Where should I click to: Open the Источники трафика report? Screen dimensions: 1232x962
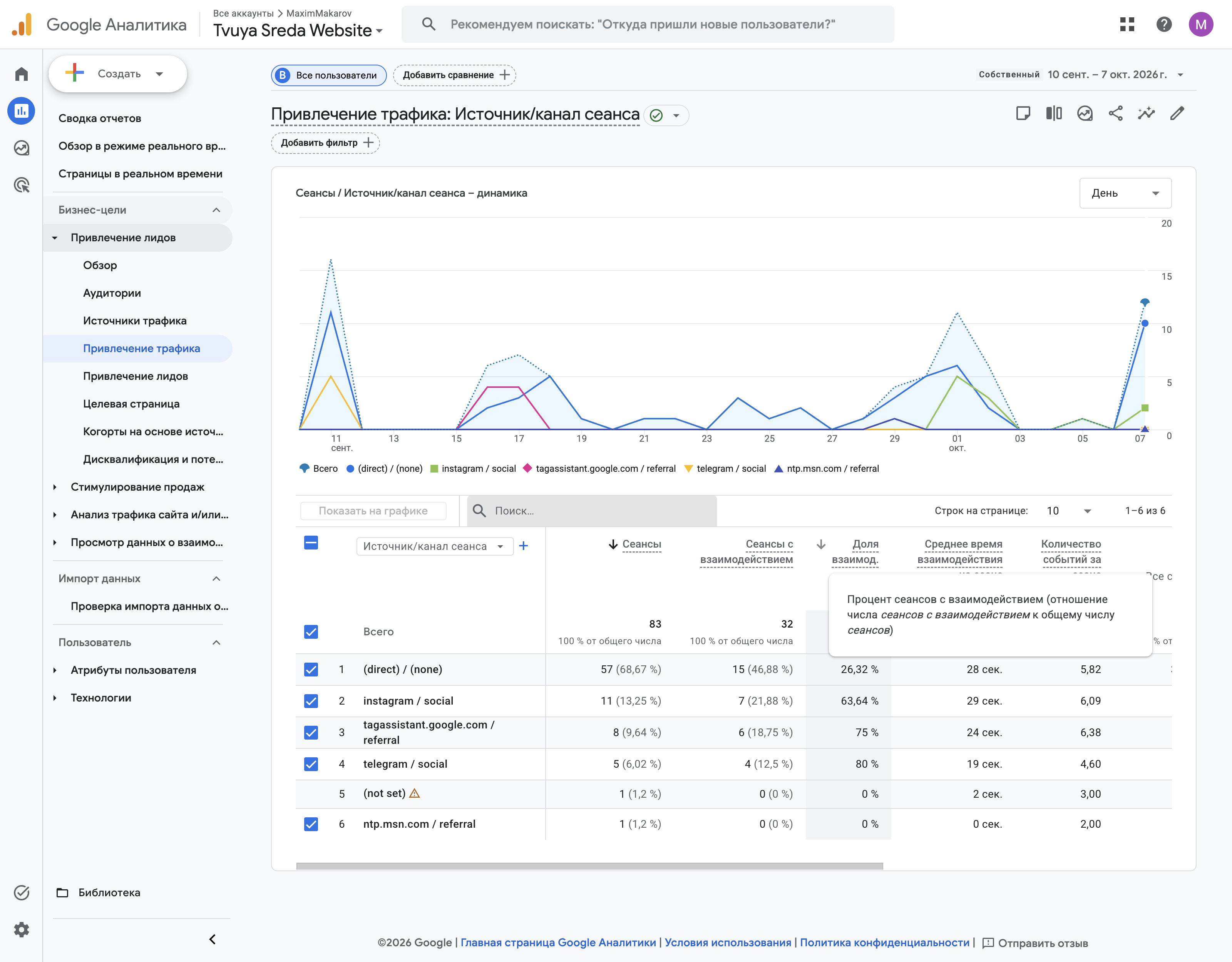[135, 320]
